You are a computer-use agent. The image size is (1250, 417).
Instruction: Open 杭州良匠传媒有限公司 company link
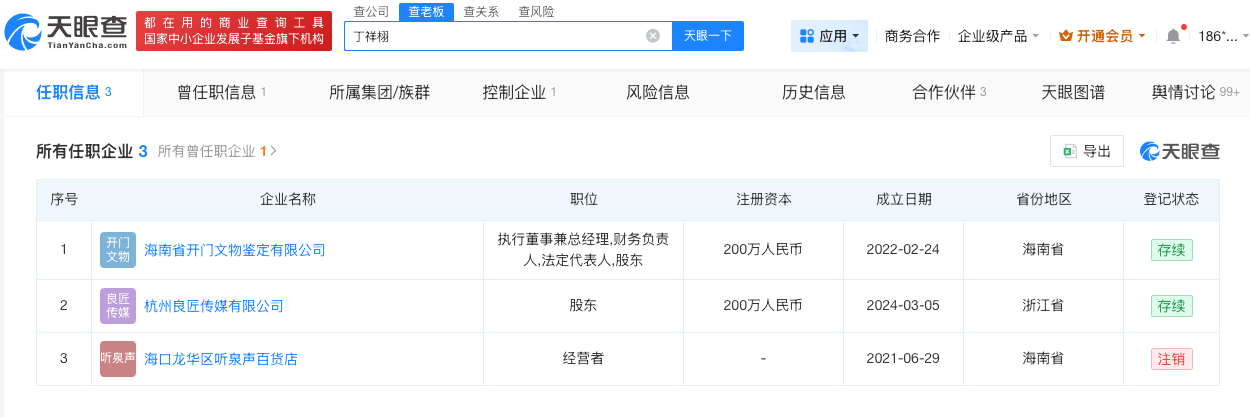[214, 306]
